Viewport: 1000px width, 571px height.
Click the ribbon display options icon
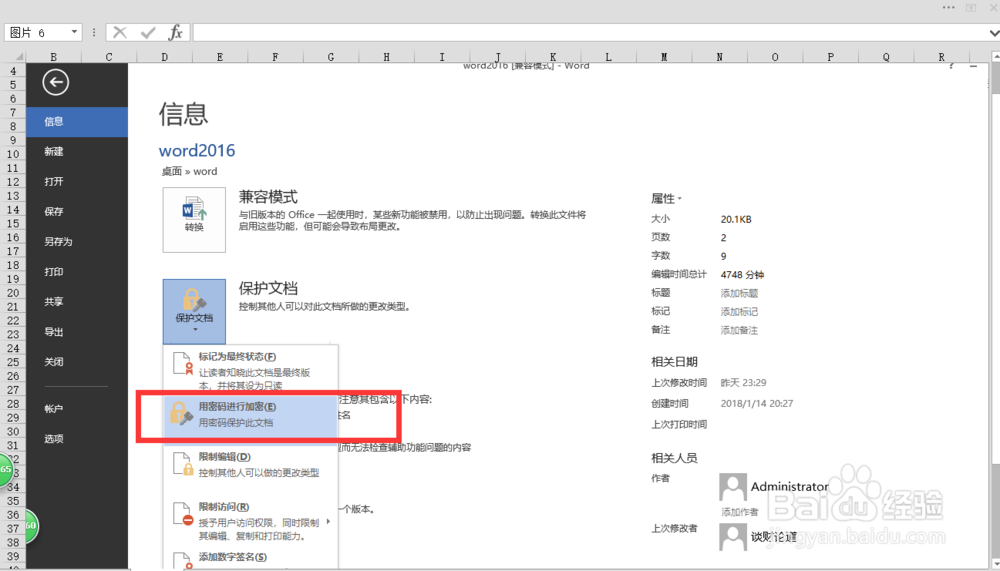coord(971,8)
